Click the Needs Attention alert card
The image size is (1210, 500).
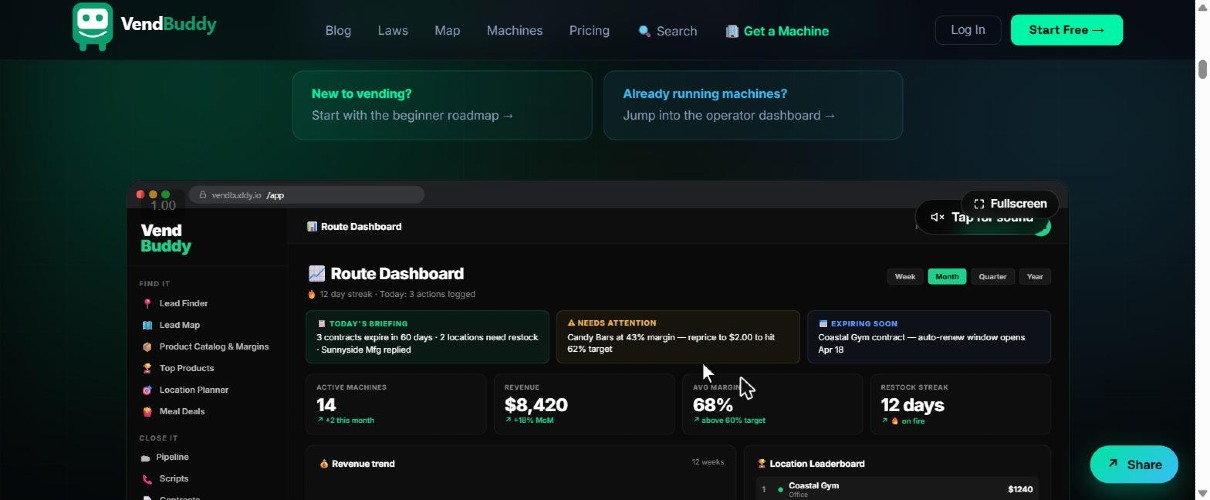point(677,337)
